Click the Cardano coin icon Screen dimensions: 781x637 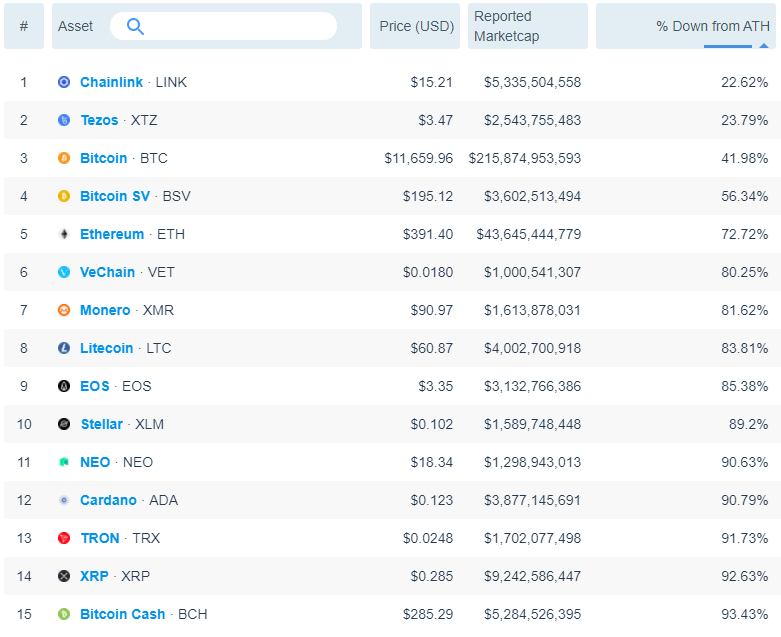(64, 500)
